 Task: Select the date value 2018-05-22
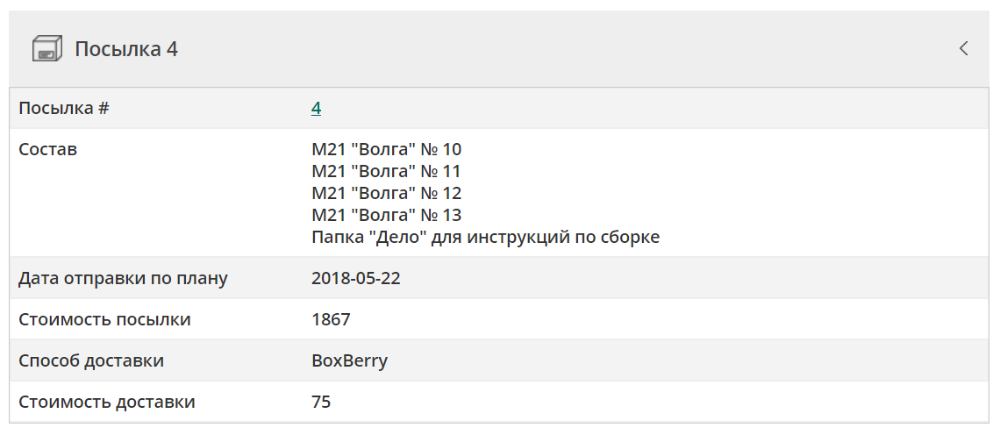356,278
